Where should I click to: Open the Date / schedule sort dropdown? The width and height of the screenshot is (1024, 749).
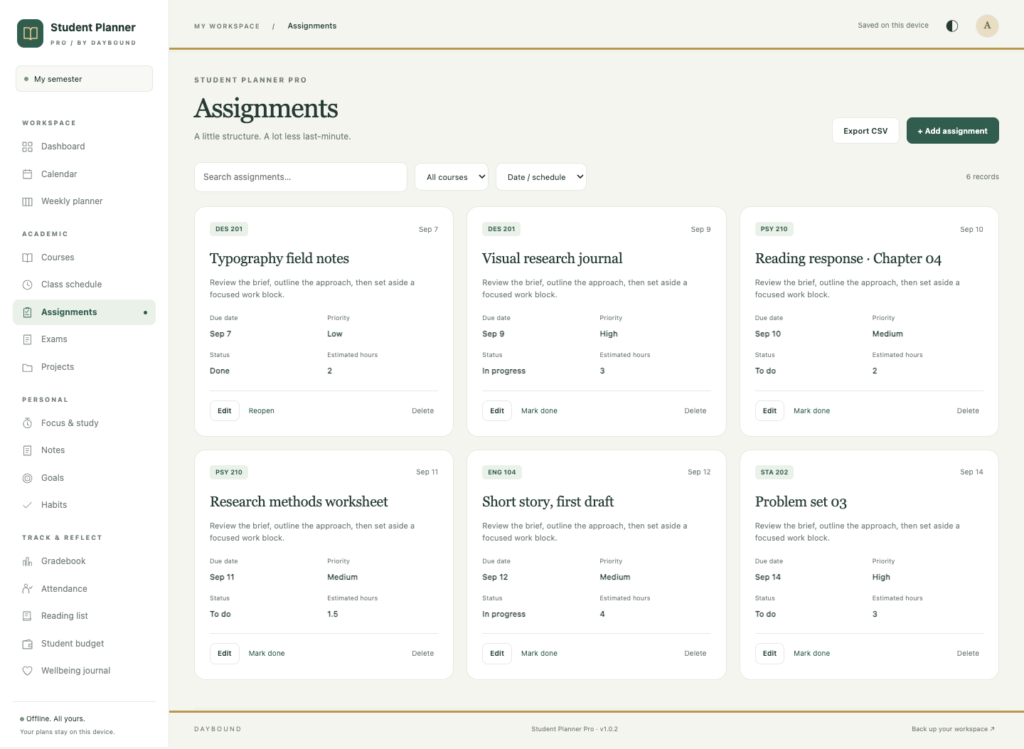coord(541,177)
